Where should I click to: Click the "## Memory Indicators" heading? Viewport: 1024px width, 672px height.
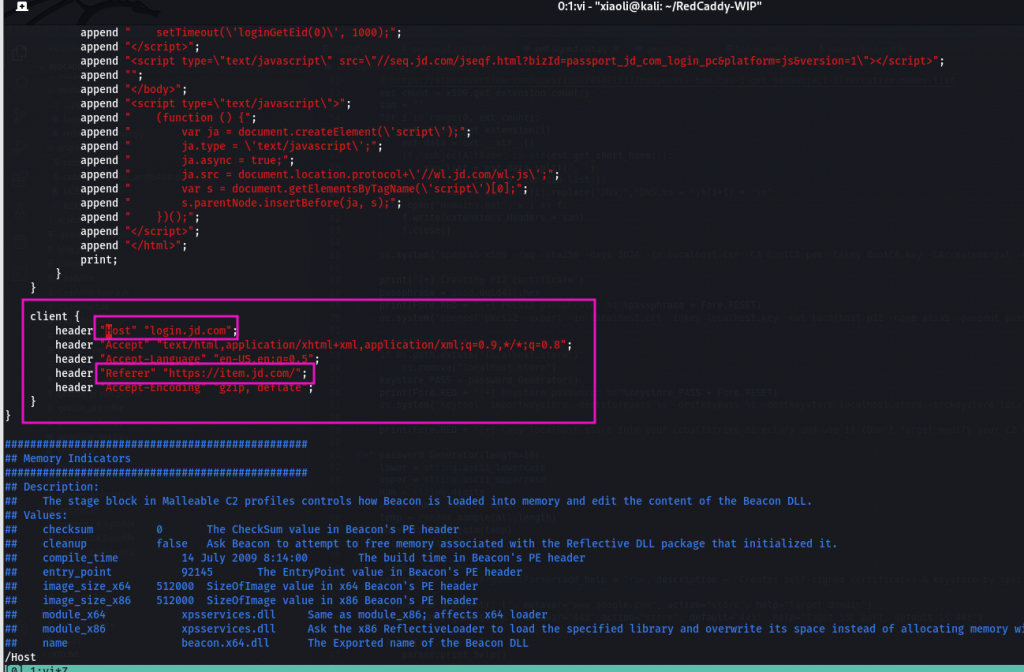(68, 458)
